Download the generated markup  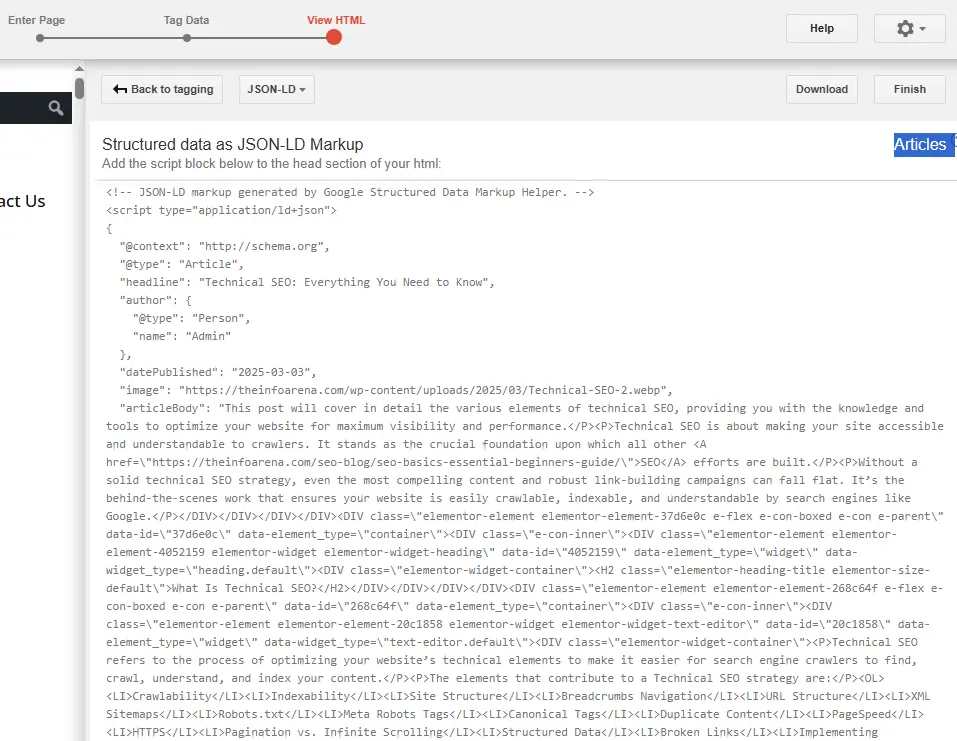click(822, 90)
